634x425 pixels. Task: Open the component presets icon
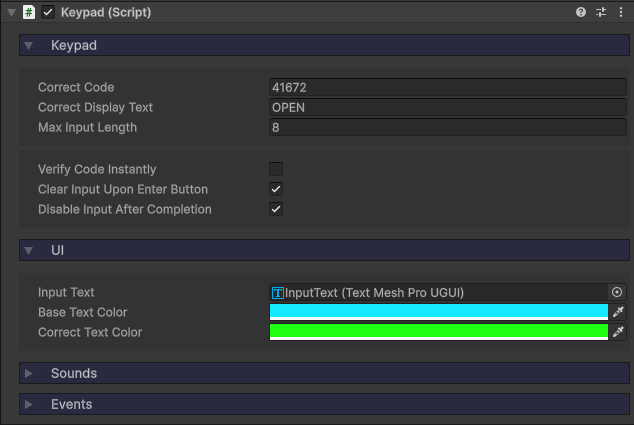point(601,12)
